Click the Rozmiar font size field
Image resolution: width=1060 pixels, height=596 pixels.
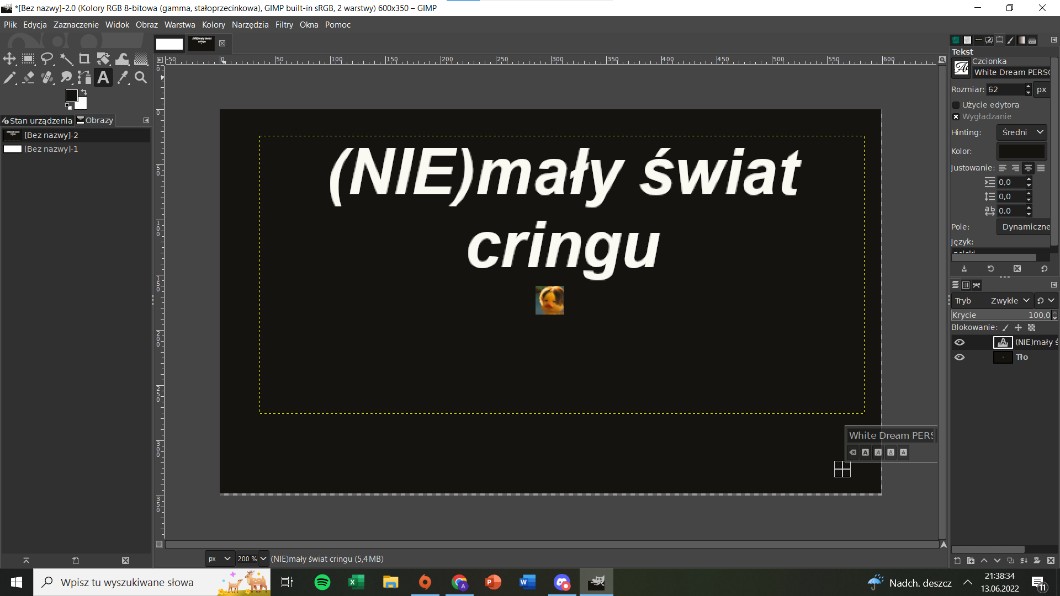point(1004,89)
